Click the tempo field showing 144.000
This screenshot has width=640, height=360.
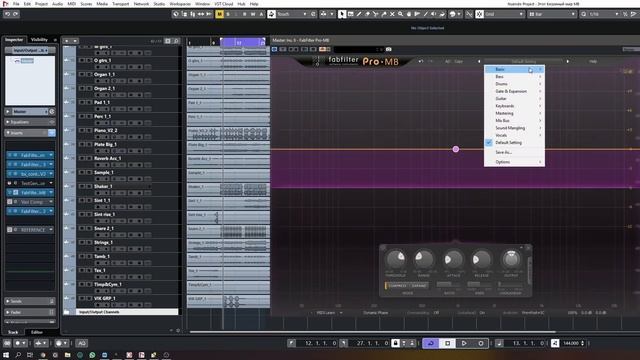pos(571,343)
